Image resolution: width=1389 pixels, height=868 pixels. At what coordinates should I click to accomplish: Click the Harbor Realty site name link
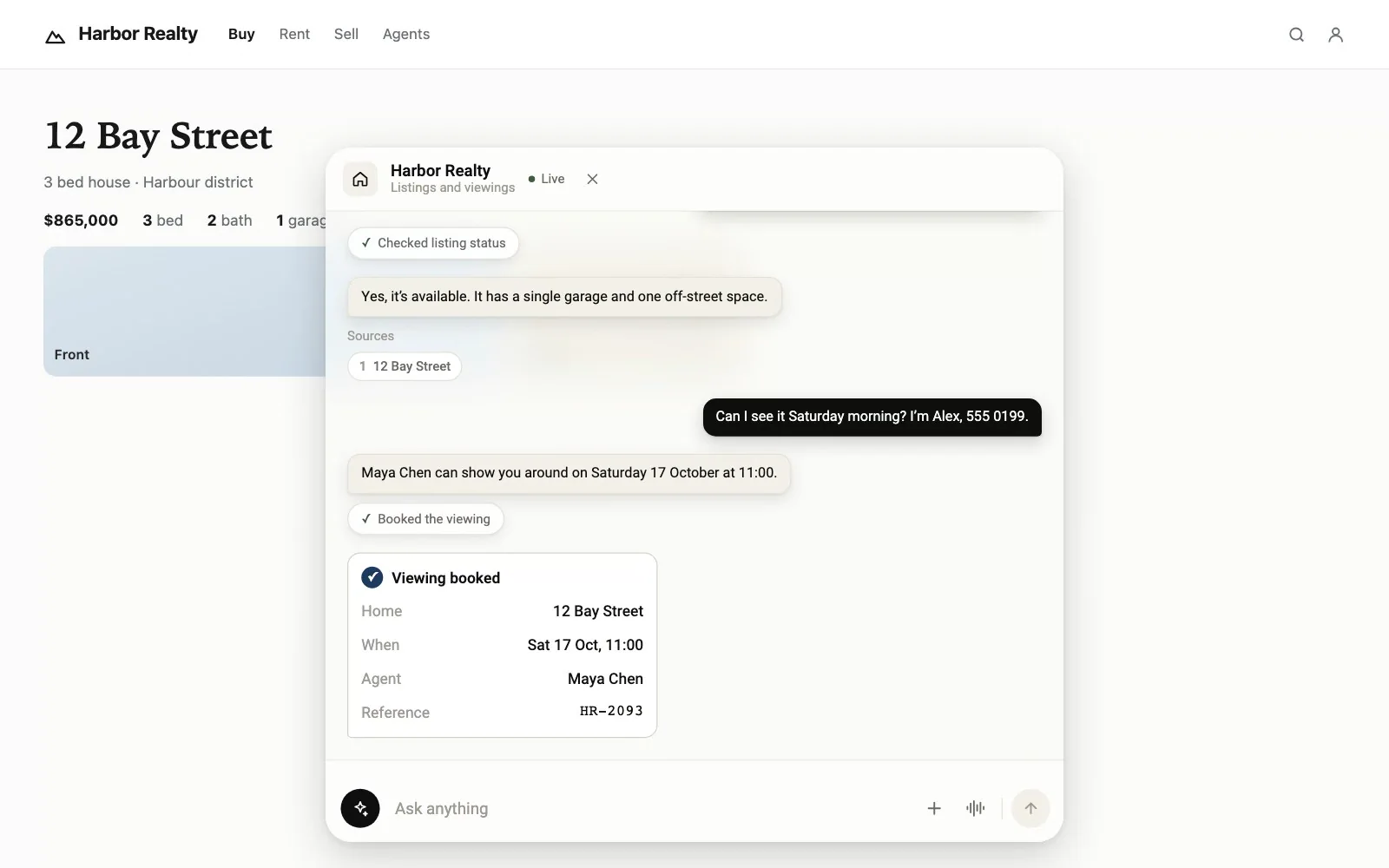coord(138,34)
